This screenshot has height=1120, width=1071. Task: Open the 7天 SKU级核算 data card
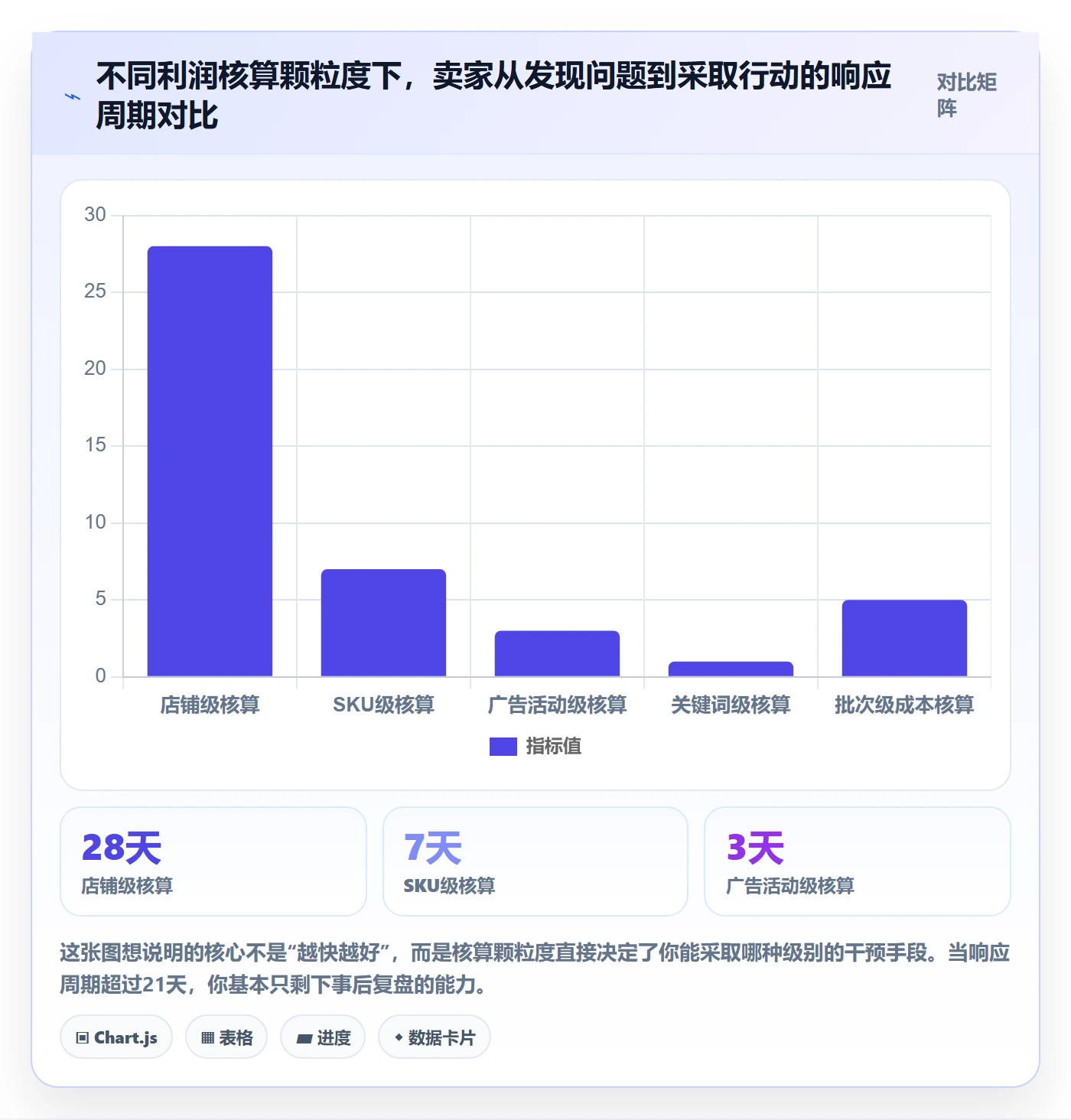535,861
